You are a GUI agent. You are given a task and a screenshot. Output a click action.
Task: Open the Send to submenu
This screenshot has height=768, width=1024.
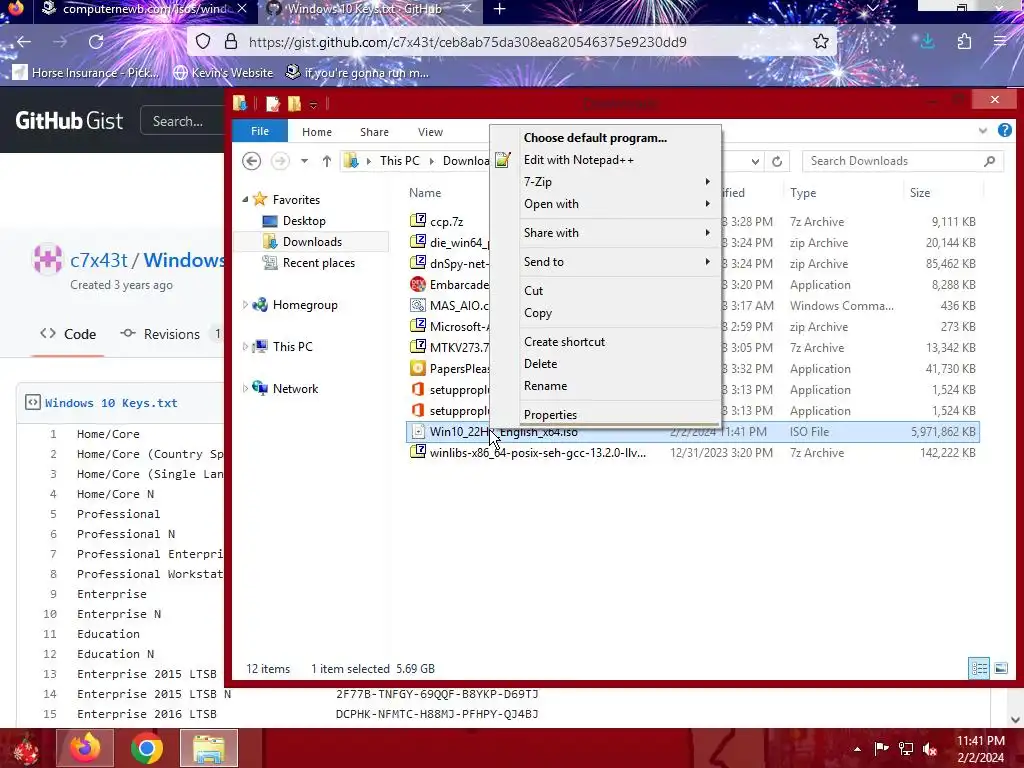pyautogui.click(x=605, y=262)
